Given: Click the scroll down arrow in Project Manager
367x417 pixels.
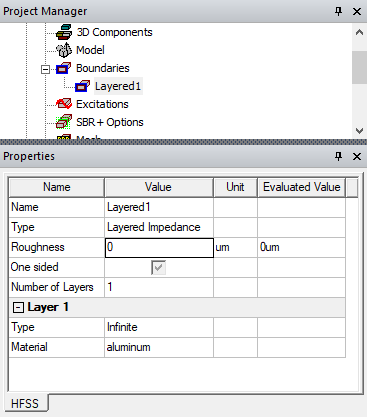Looking at the screenshot, I should (x=359, y=130).
